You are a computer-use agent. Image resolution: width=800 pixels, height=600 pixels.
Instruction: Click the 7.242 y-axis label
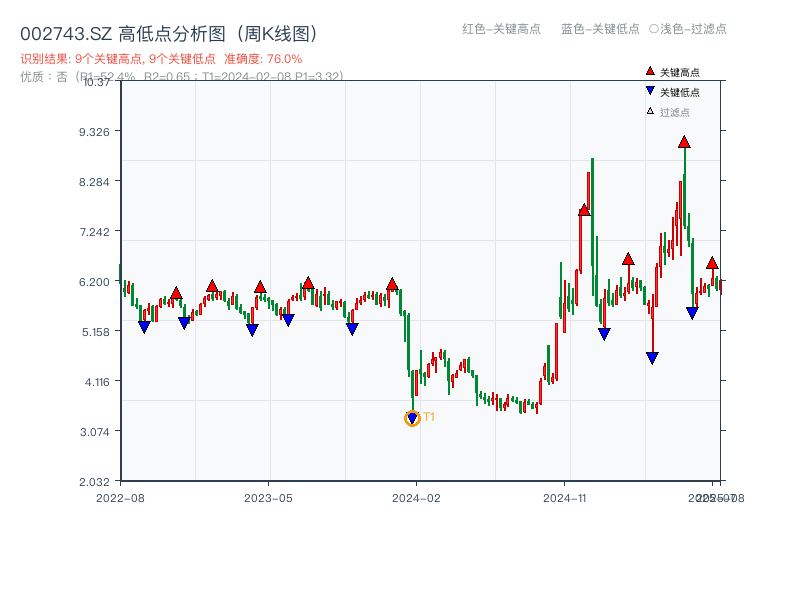(x=94, y=232)
